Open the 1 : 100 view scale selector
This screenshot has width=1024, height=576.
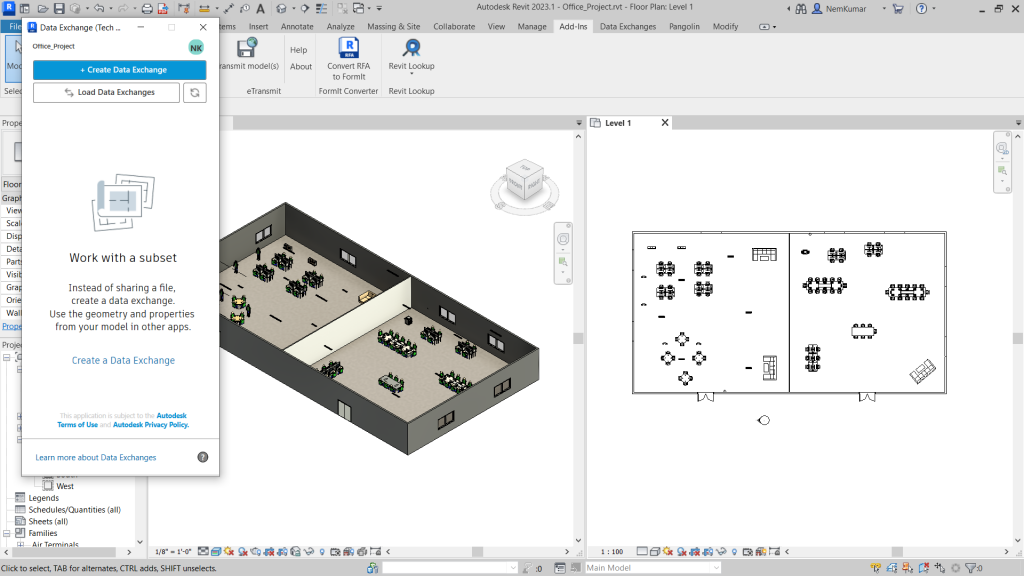[x=612, y=552]
